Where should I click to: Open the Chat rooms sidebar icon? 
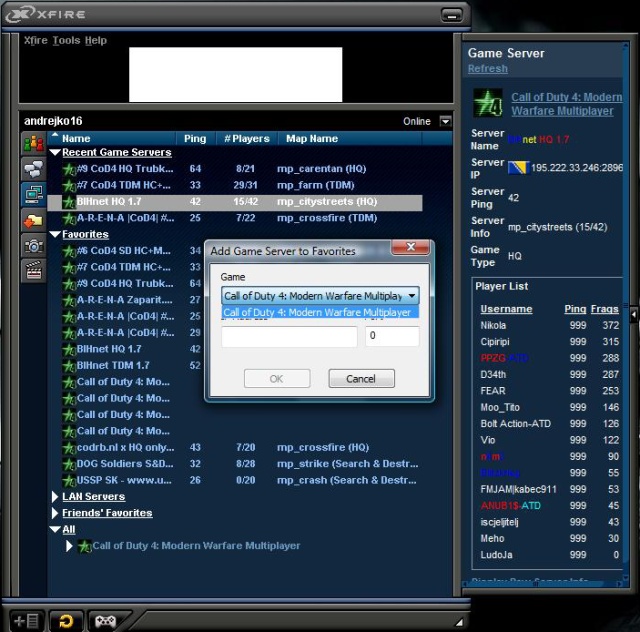(x=33, y=169)
